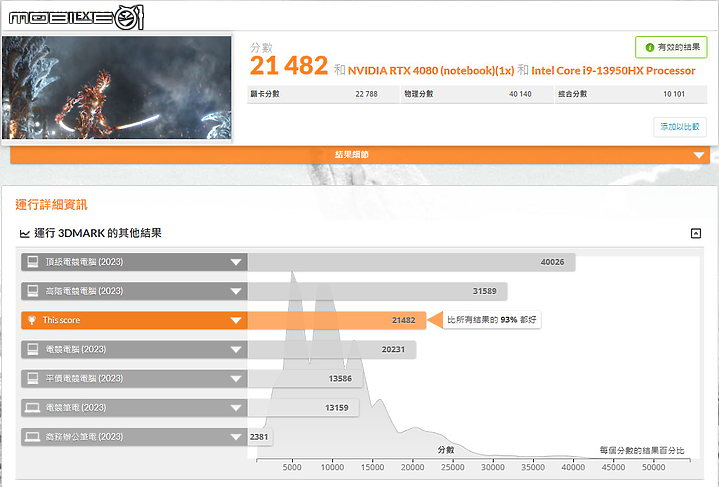Click the white arrow on the 結果細節 bar
This screenshot has width=719, height=487.
698,155
